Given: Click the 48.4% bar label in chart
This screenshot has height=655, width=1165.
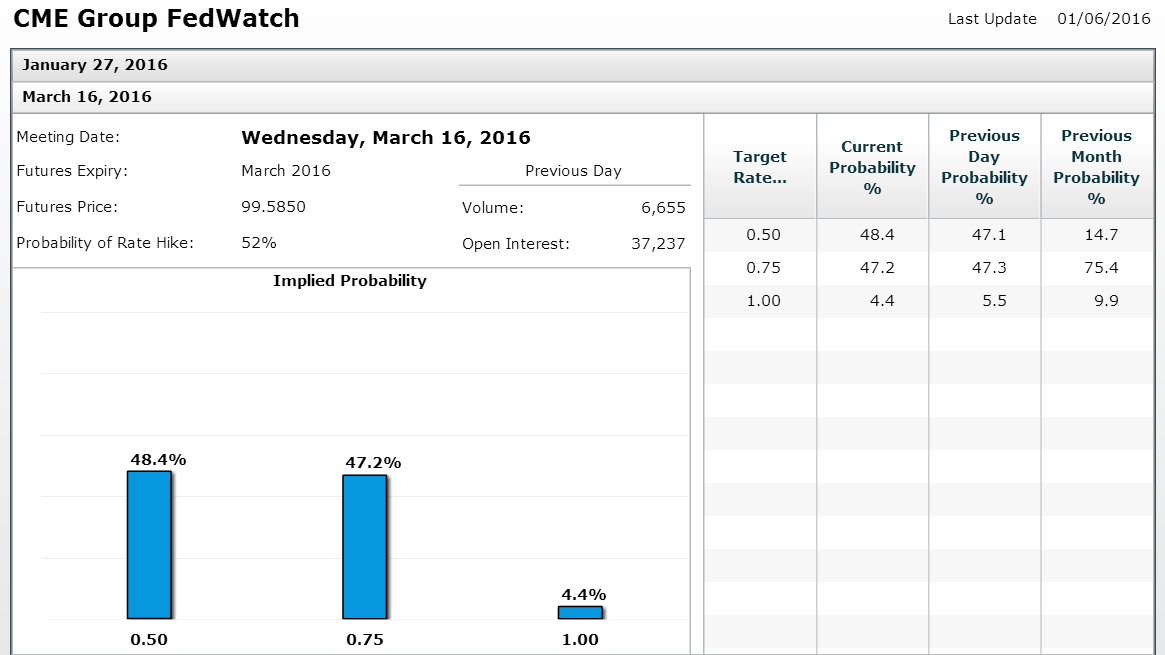Looking at the screenshot, I should click(158, 460).
